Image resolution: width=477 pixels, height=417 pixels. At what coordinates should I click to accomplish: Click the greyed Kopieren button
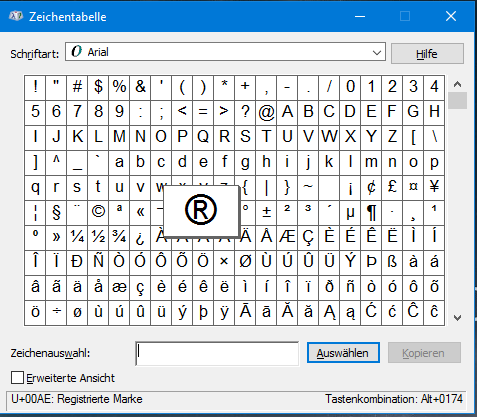tap(424, 353)
